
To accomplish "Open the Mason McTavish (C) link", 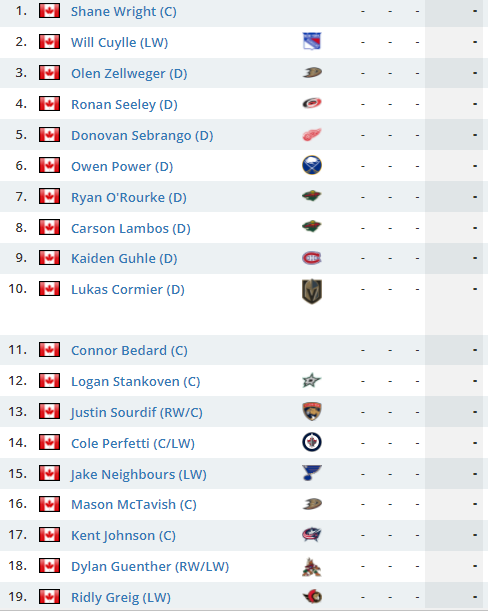I will click(134, 505).
